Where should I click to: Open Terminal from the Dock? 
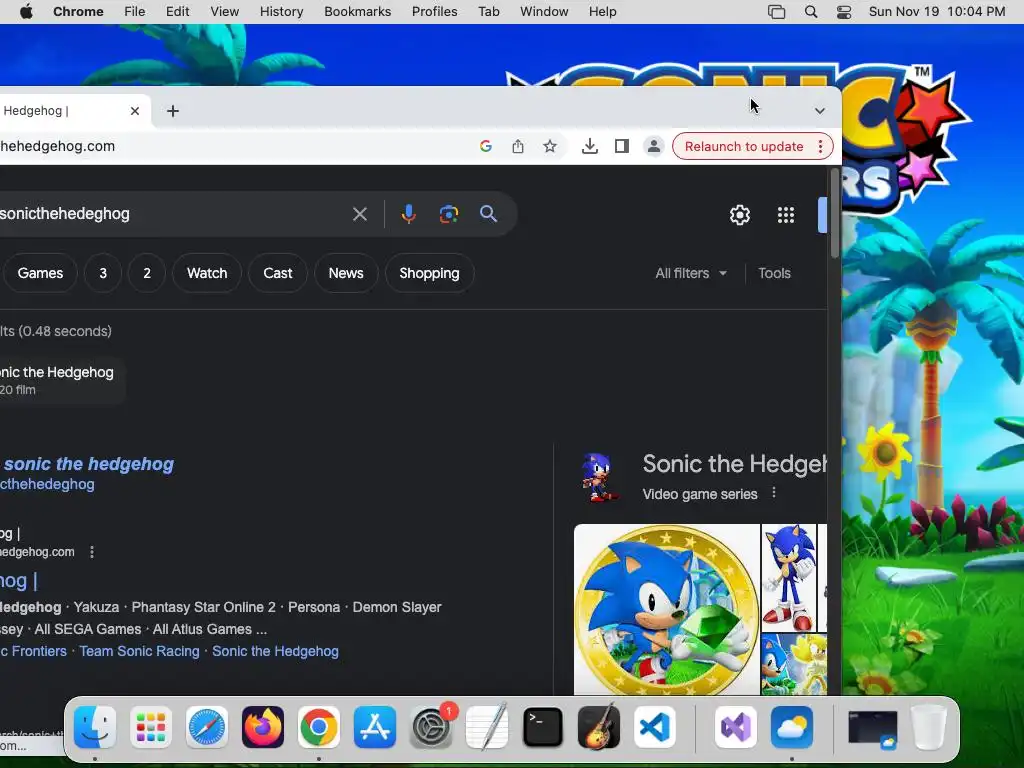(543, 727)
